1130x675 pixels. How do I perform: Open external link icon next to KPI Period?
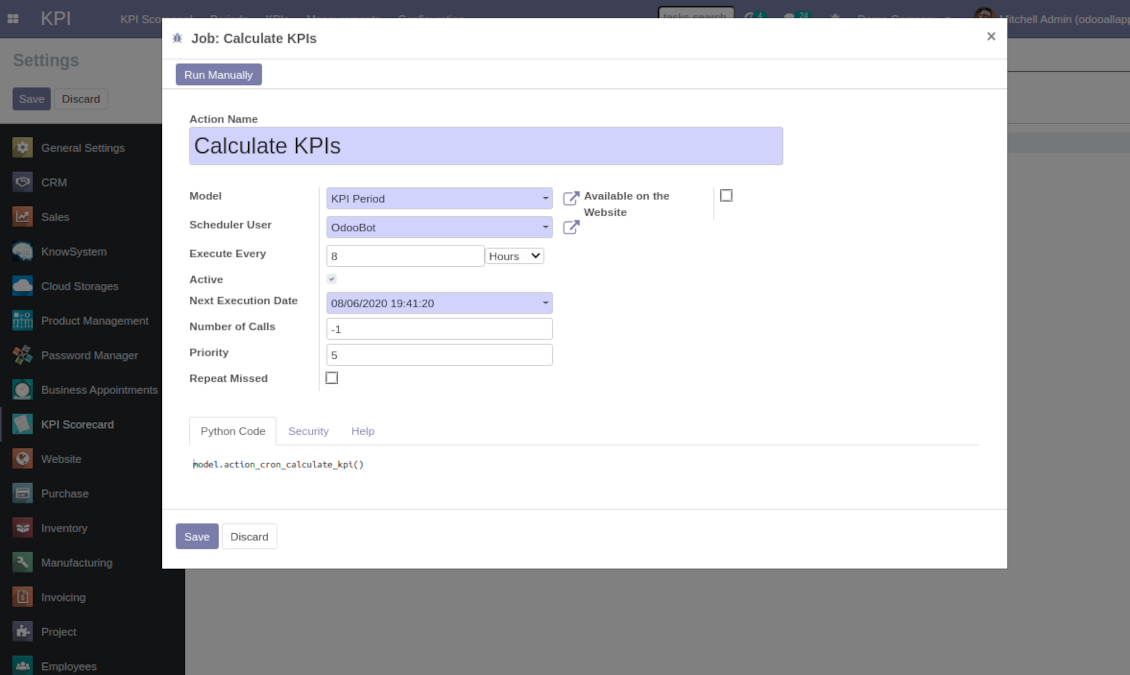click(x=571, y=199)
